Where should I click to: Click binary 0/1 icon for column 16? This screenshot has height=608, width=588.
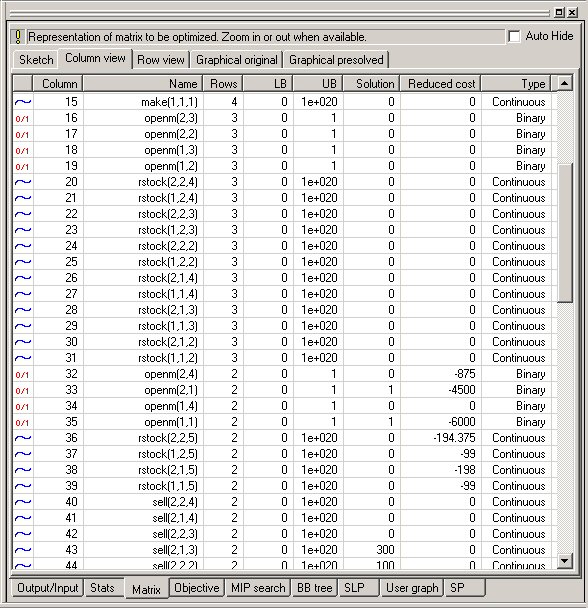coord(22,119)
